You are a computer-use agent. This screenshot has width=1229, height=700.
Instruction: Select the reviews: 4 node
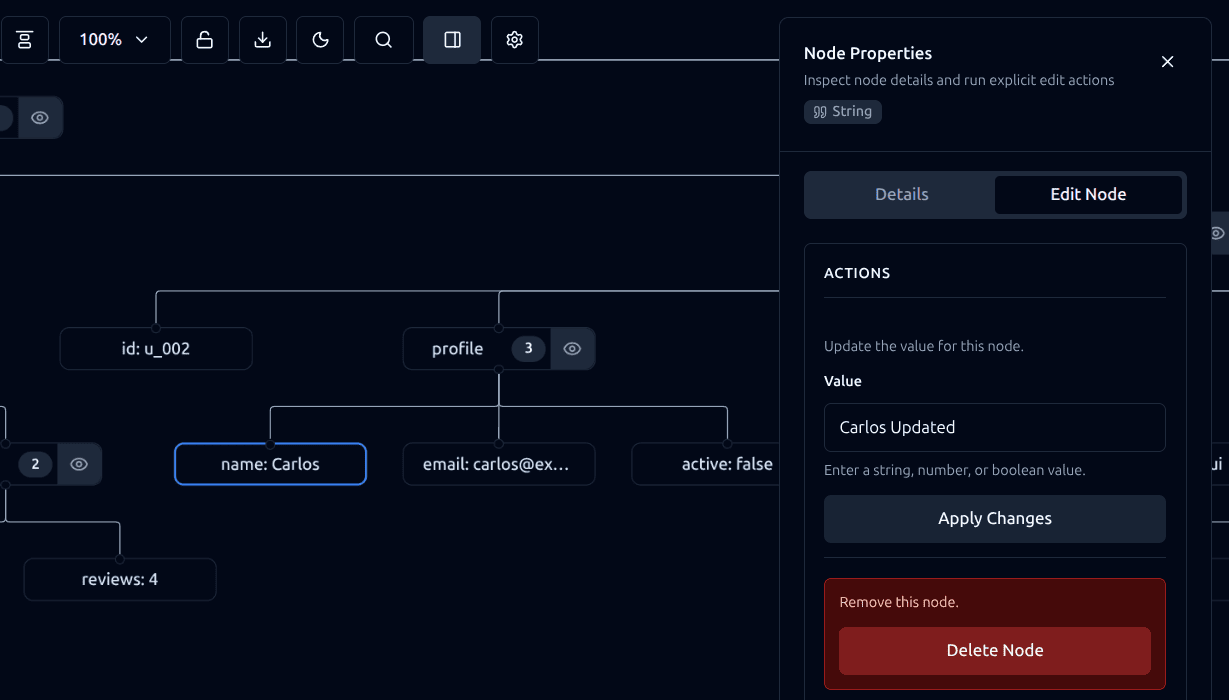tap(120, 579)
